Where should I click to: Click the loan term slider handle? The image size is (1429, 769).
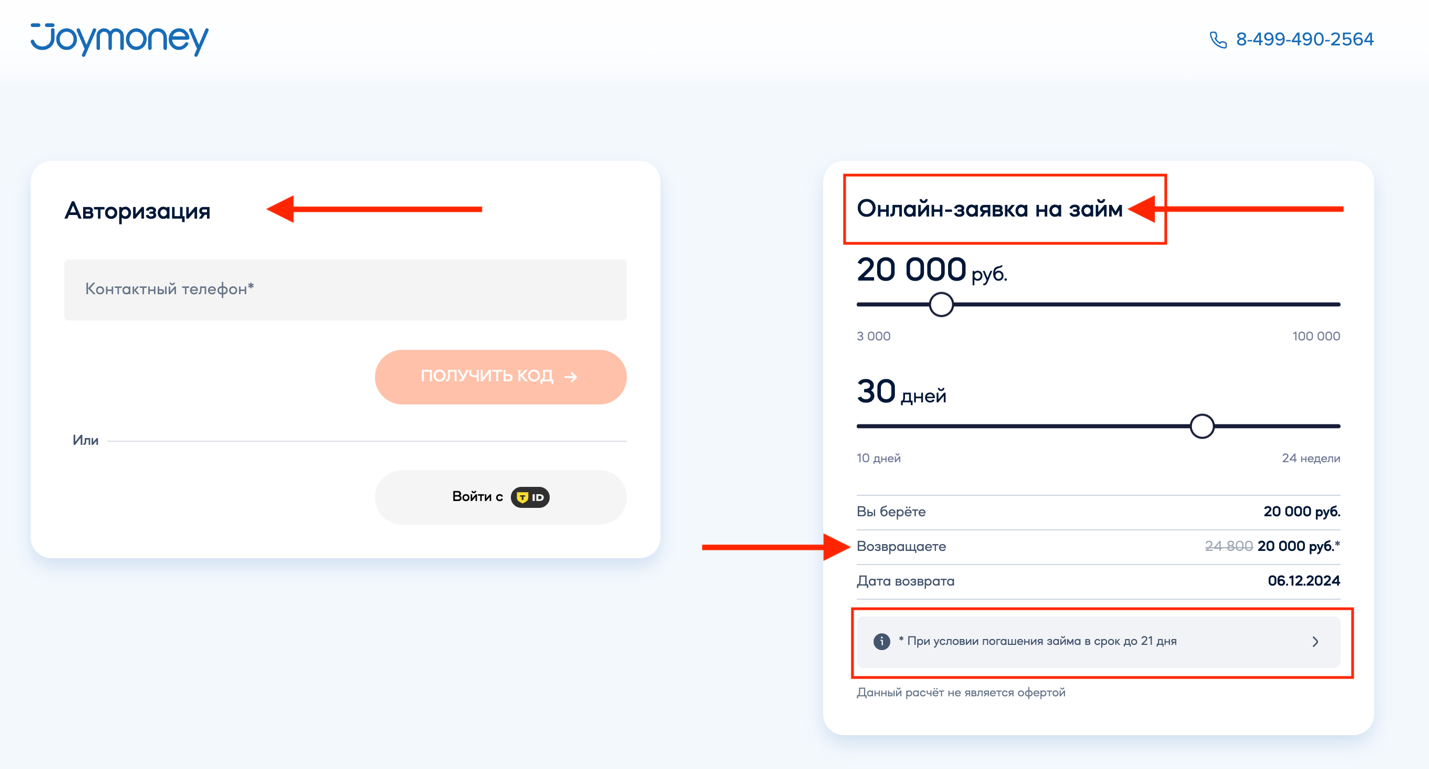click(x=1202, y=427)
